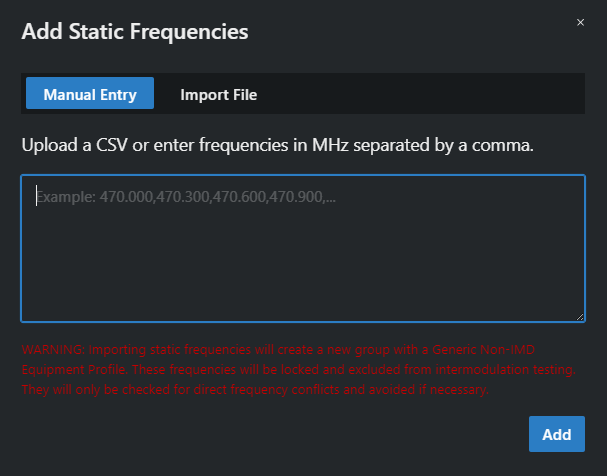Click the 'Add Static Frequencies' dialog title
This screenshot has width=607, height=476.
[135, 31]
